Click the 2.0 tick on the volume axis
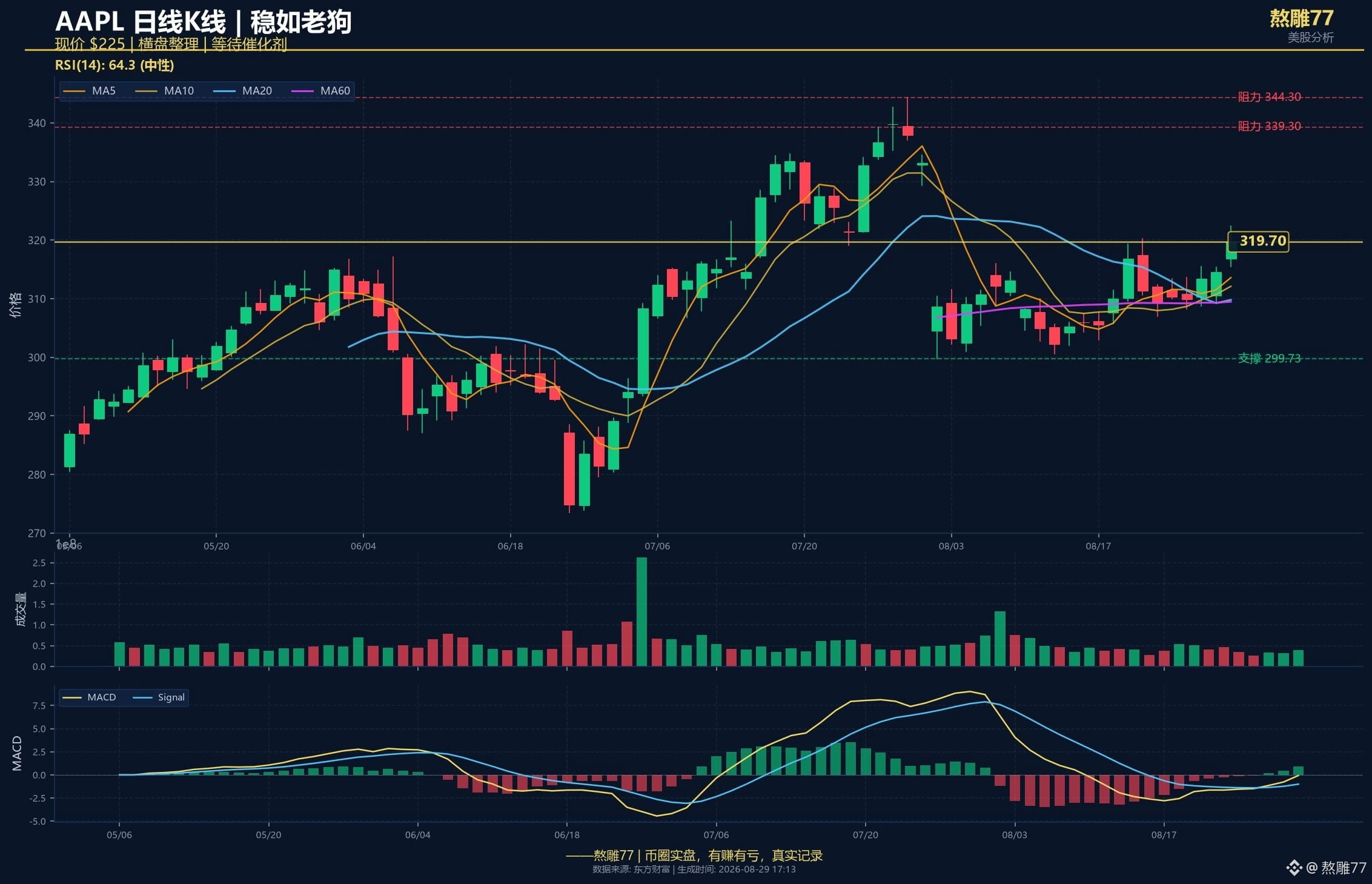This screenshot has height=884, width=1372. 39,584
